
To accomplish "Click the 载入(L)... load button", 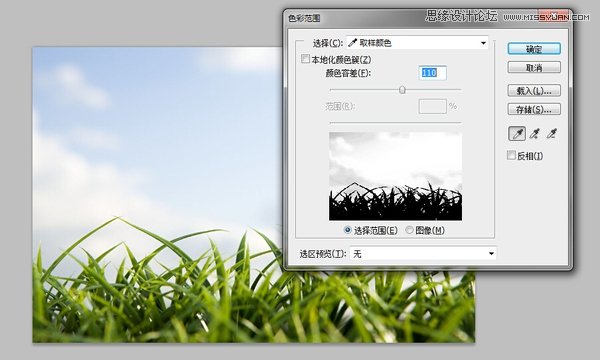I will click(534, 91).
